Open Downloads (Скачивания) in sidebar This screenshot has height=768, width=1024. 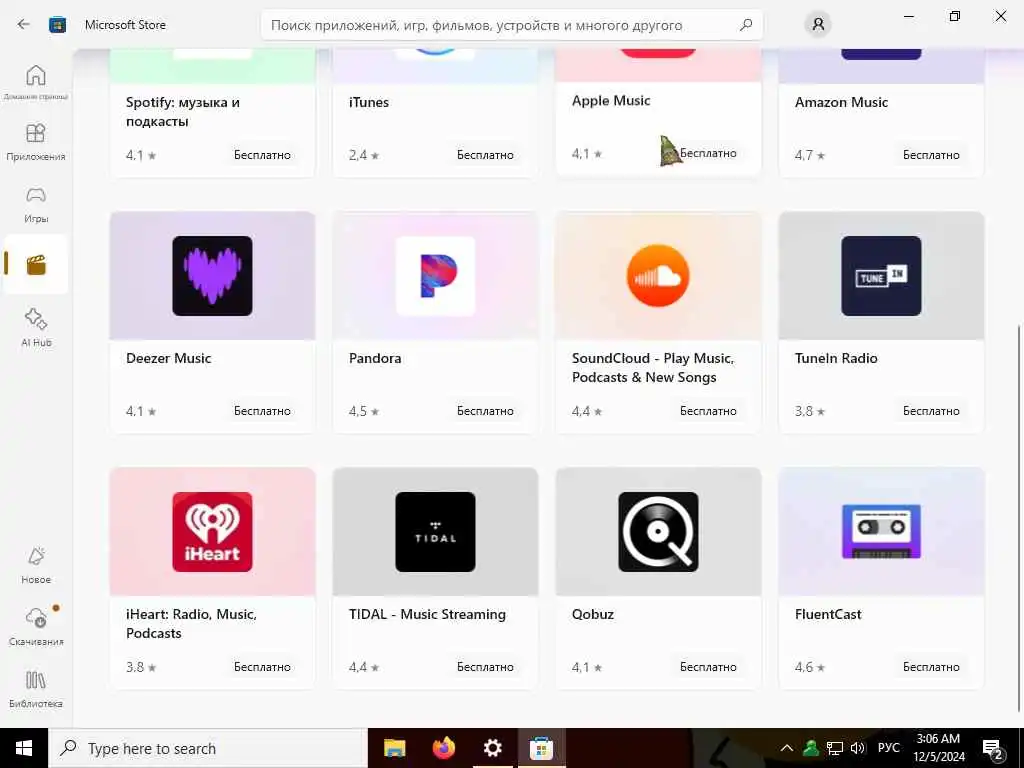click(x=36, y=626)
